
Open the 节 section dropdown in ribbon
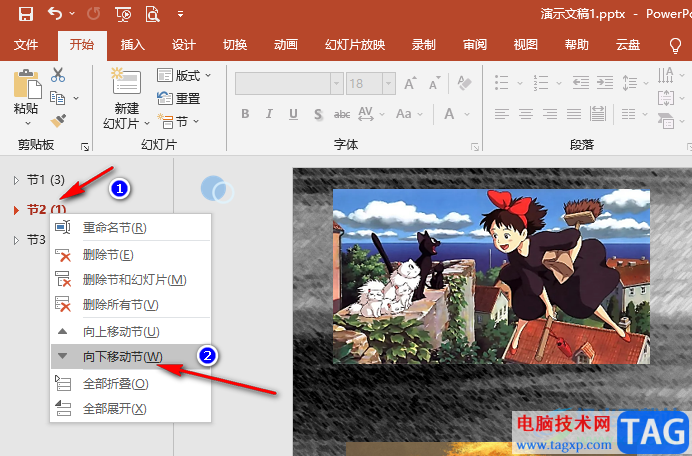(x=179, y=121)
